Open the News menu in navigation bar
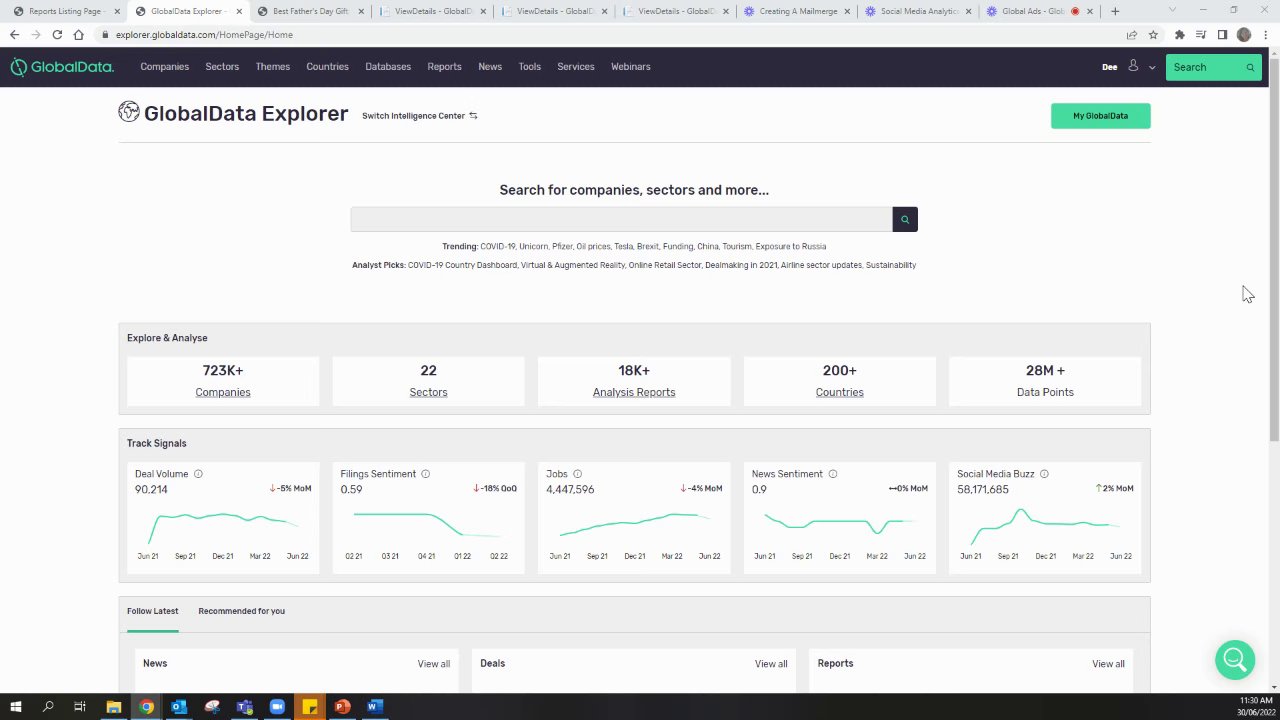This screenshot has height=720, width=1280. (x=490, y=67)
